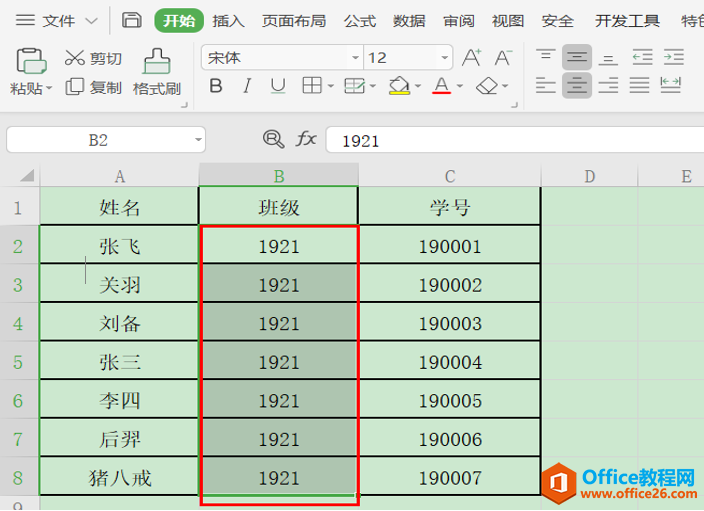Viewport: 704px width, 511px height.
Task: Switch to the 开始 tab
Action: tap(179, 21)
